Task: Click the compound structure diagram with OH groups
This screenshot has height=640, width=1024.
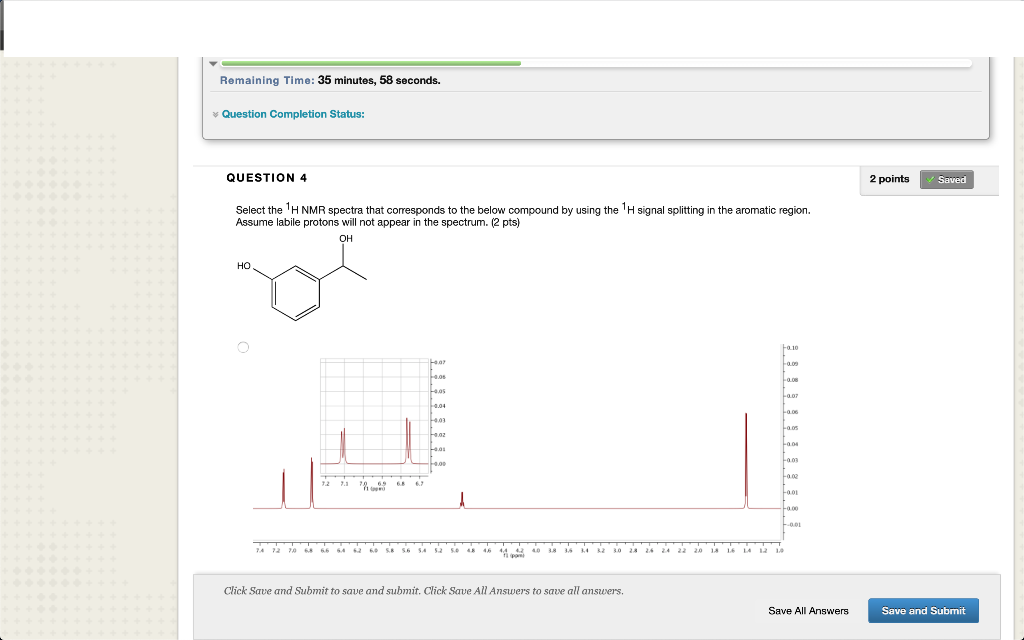Action: click(x=305, y=280)
